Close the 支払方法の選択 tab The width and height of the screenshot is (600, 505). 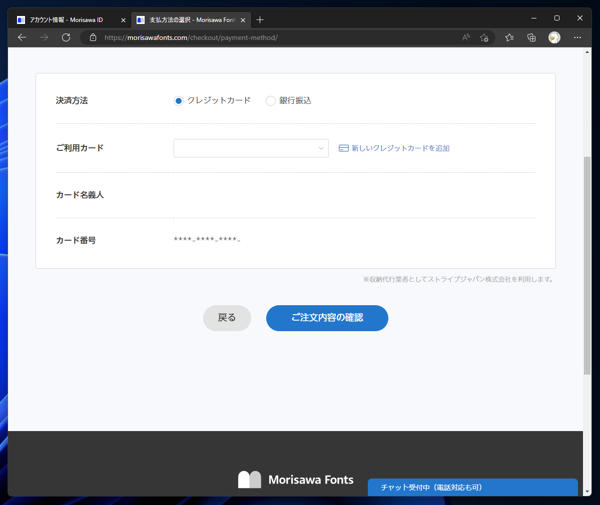point(243,20)
